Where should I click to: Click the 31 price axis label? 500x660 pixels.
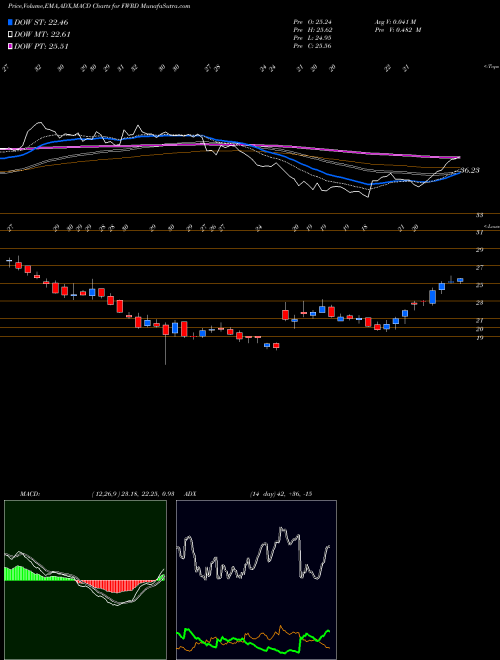click(479, 232)
